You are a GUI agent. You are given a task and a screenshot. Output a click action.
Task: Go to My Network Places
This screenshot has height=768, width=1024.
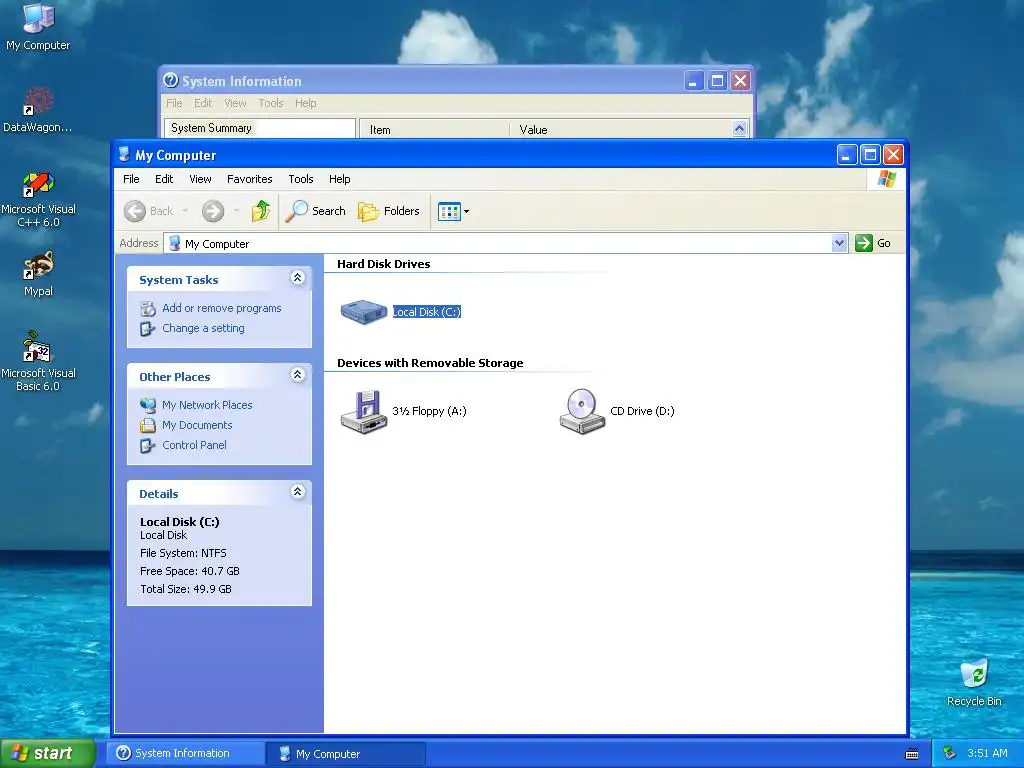click(207, 405)
